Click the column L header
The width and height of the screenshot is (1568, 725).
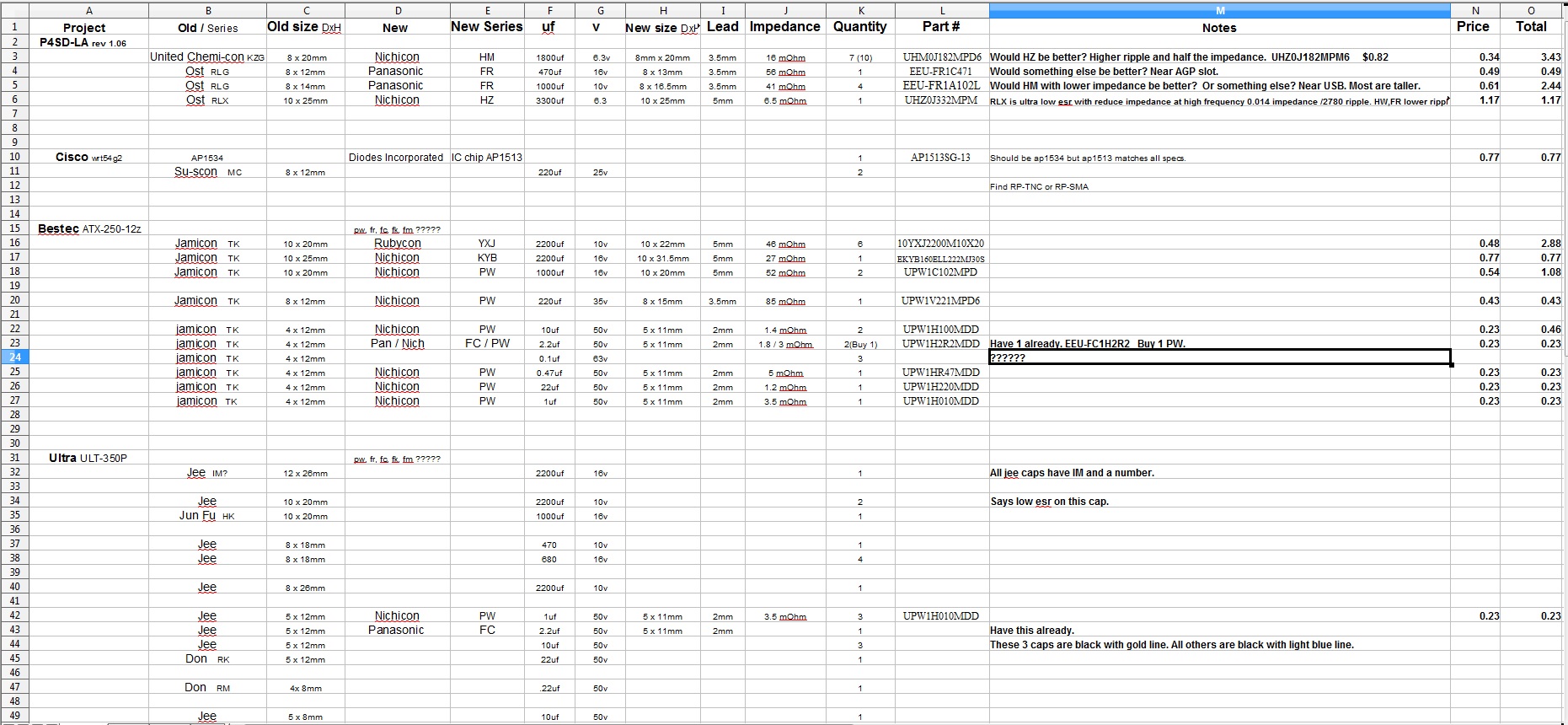(942, 10)
